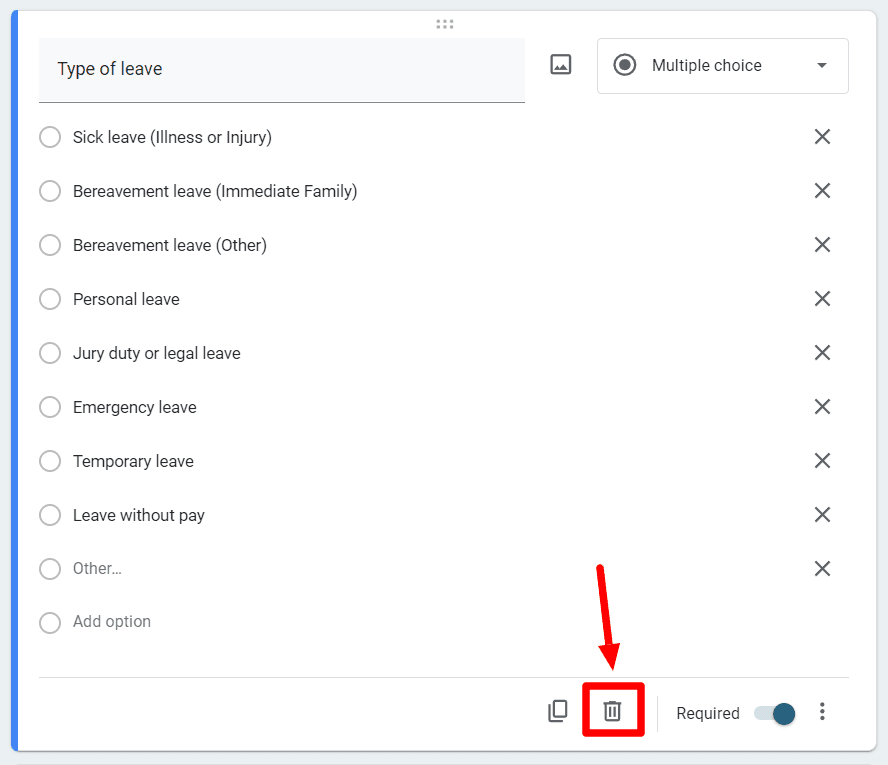Remove the Sick leave option
This screenshot has height=765, width=888.
click(x=822, y=136)
